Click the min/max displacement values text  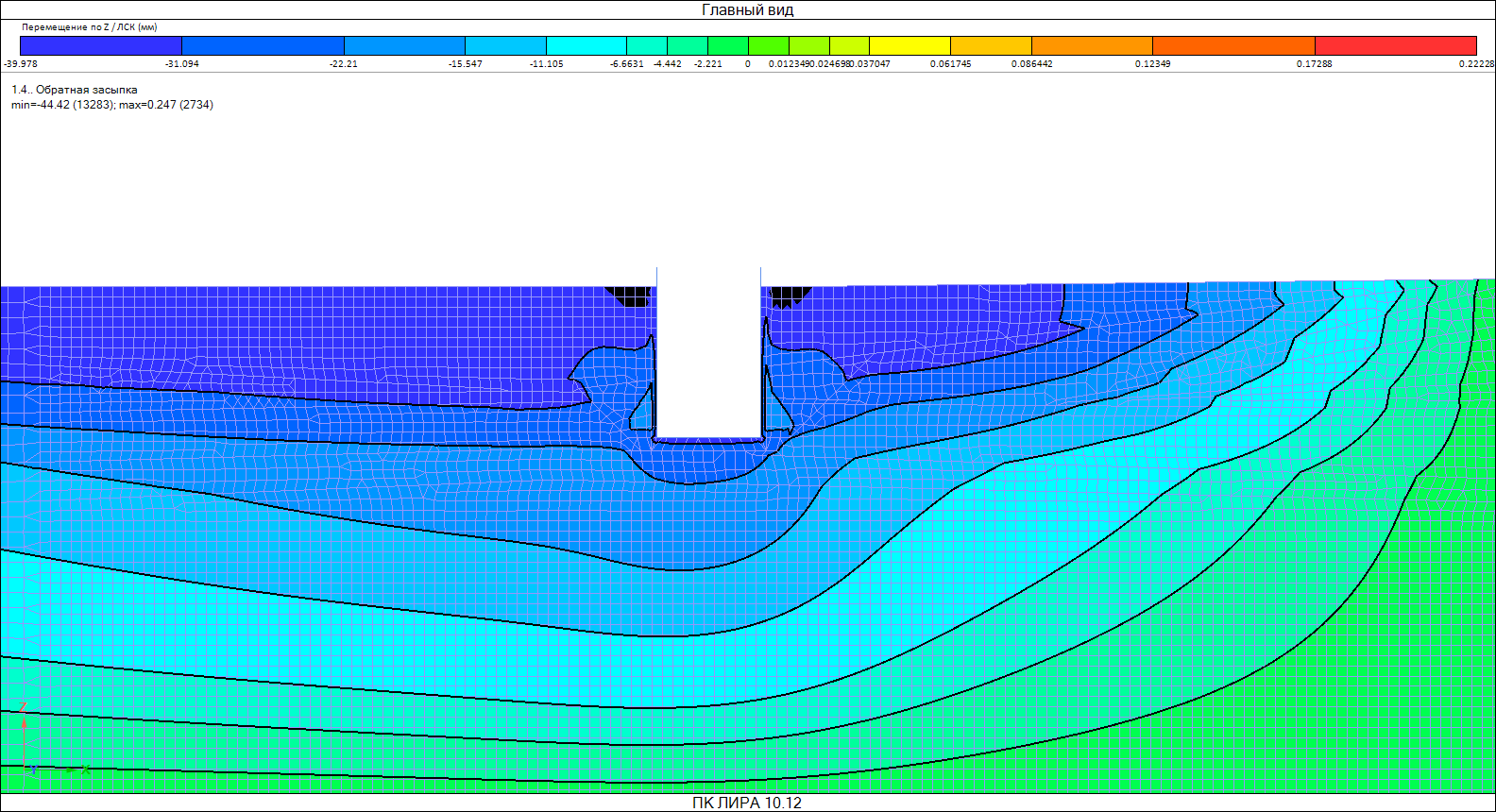[112, 105]
